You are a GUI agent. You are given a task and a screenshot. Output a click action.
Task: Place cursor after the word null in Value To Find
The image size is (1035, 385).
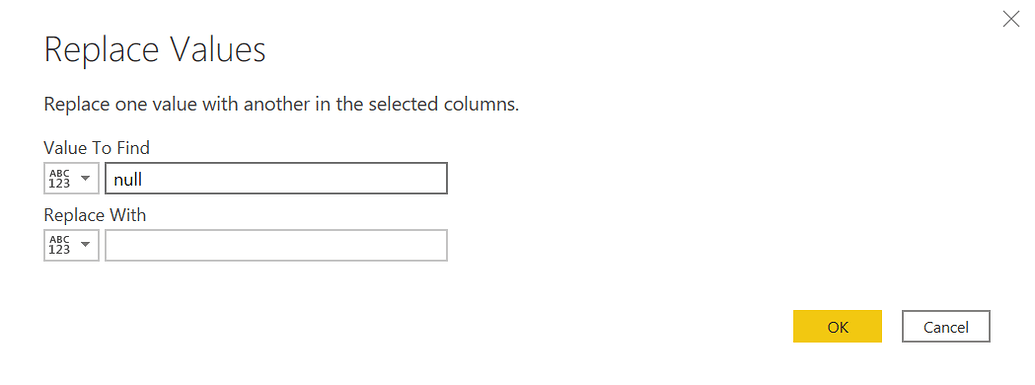(x=144, y=179)
